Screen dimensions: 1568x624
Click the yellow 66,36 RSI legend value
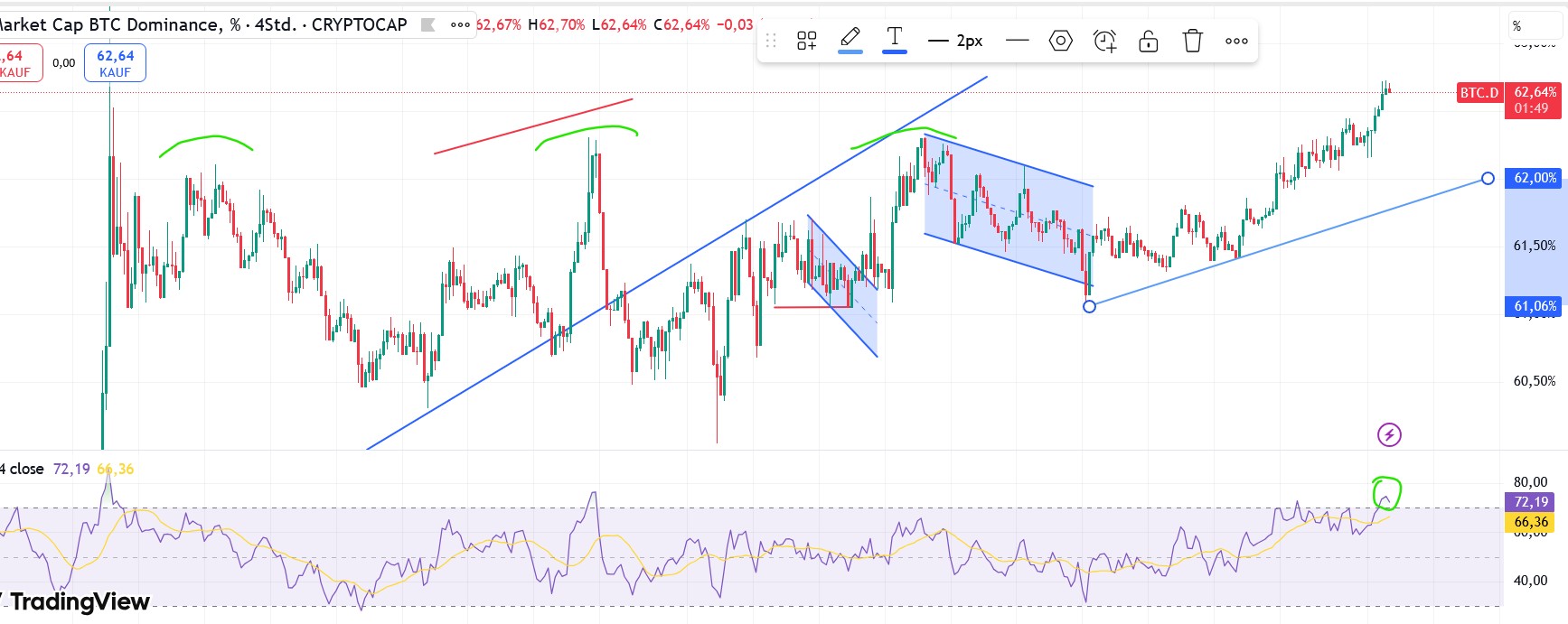tap(115, 469)
